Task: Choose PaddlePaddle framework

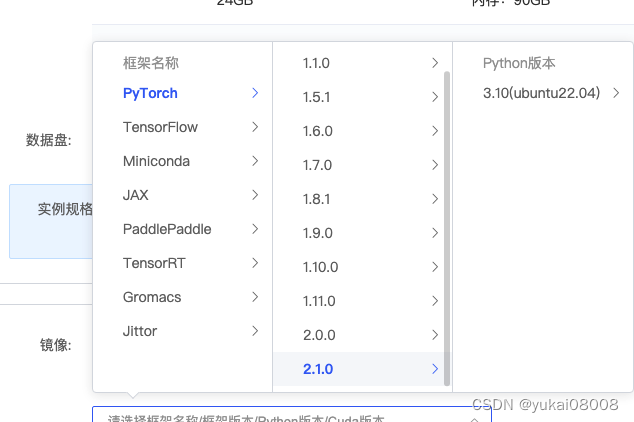Action: coord(182,229)
